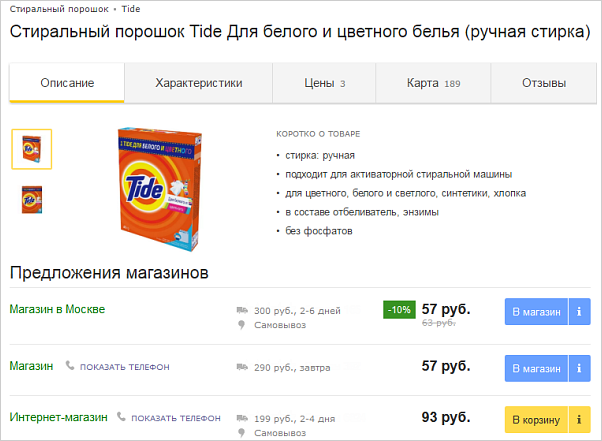Click the large Tide box image

(160, 190)
